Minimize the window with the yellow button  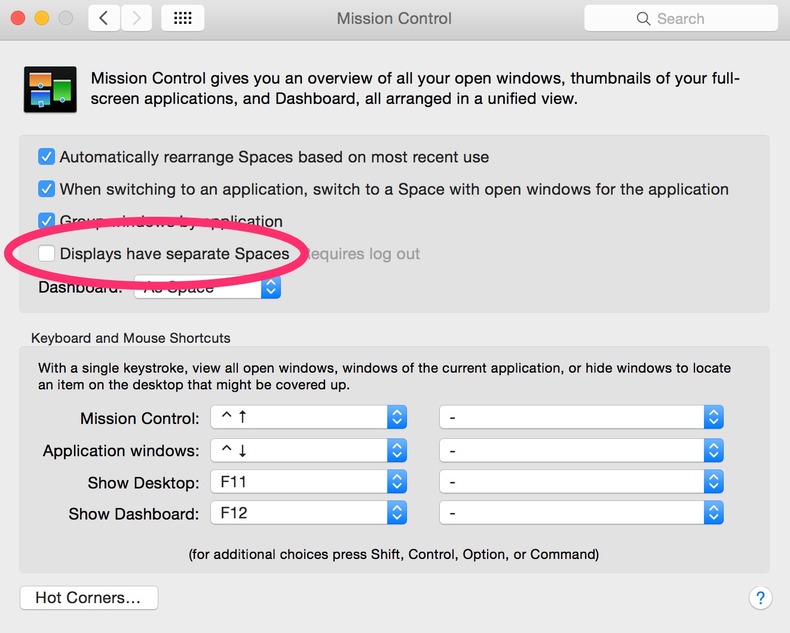(42, 19)
